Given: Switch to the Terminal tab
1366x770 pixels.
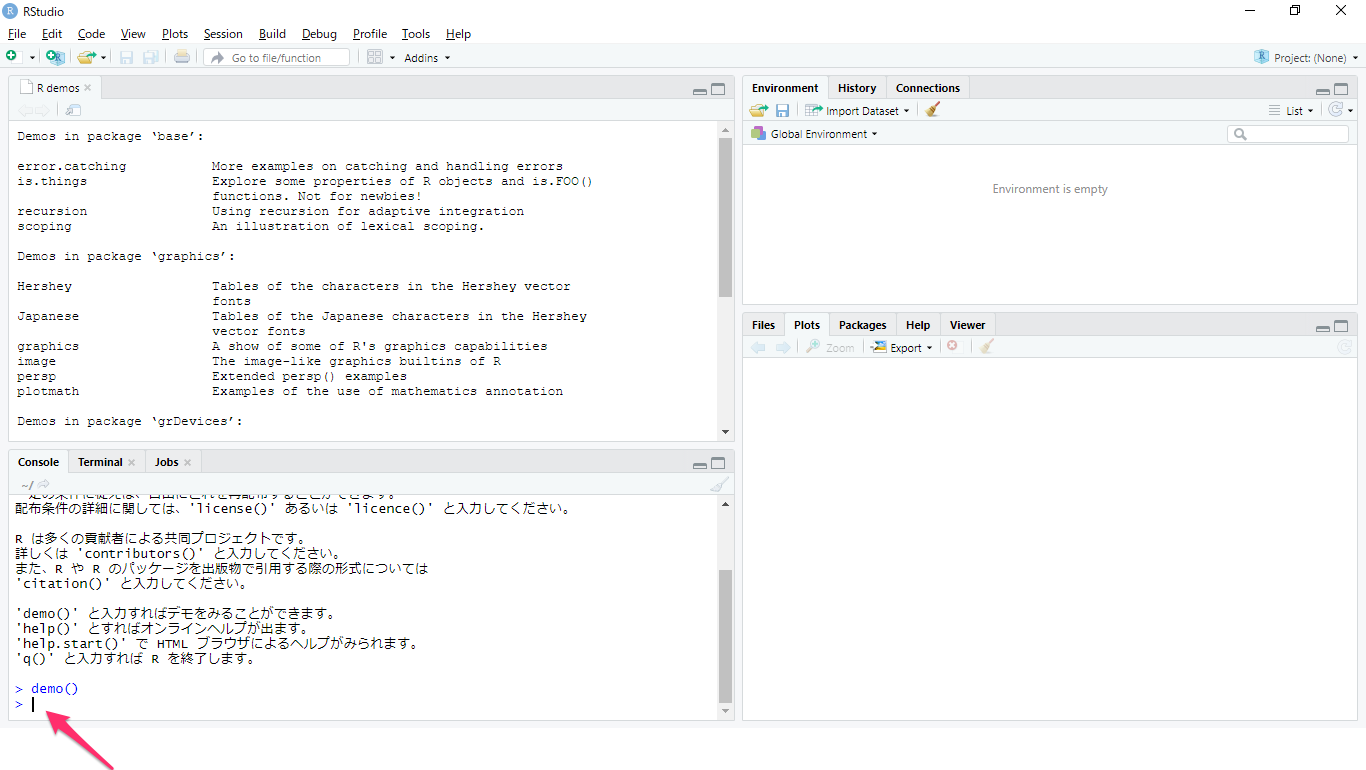Looking at the screenshot, I should coord(100,461).
